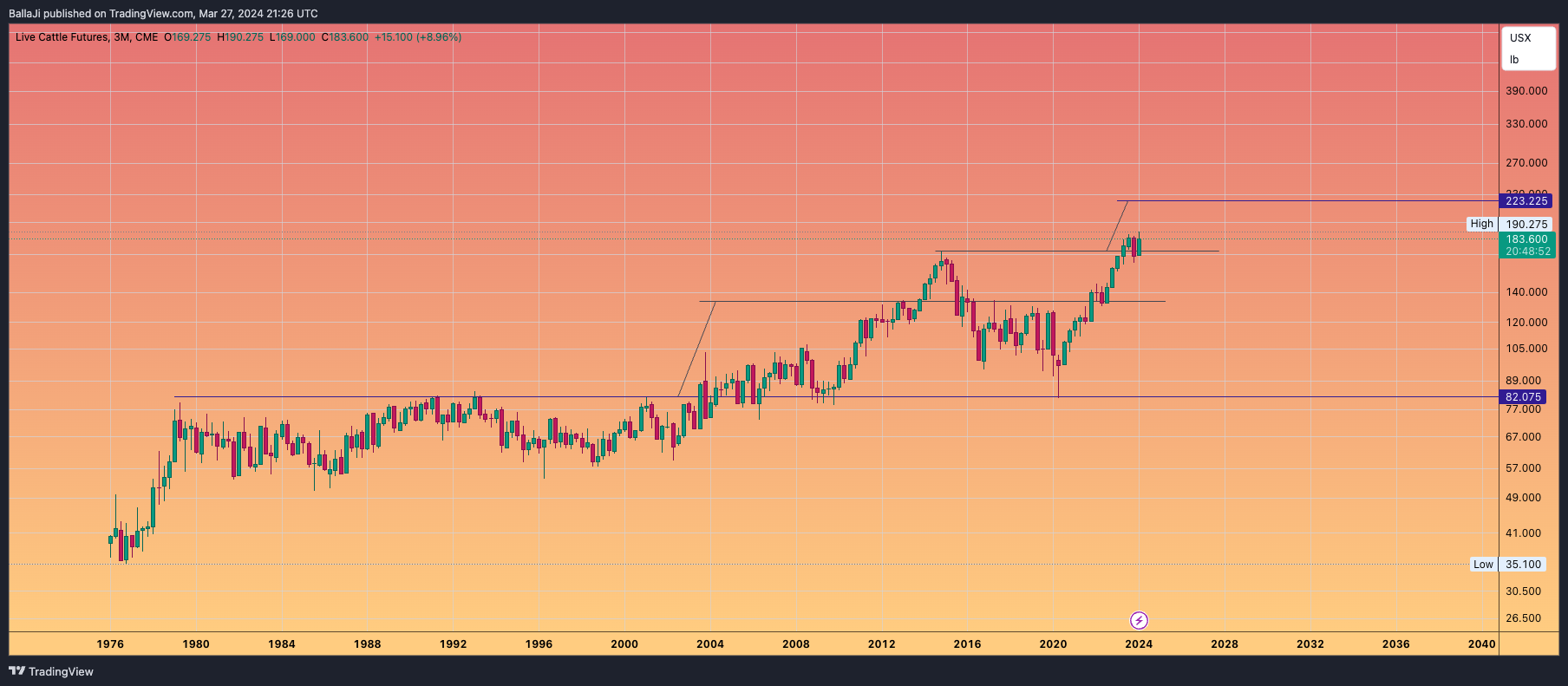The height and width of the screenshot is (686, 1568).
Task: Click the 2028 label on time axis
Action: (1225, 644)
